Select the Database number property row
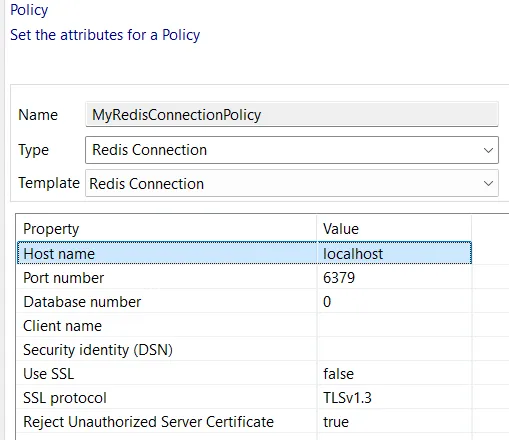The width and height of the screenshot is (509, 440). point(244,301)
